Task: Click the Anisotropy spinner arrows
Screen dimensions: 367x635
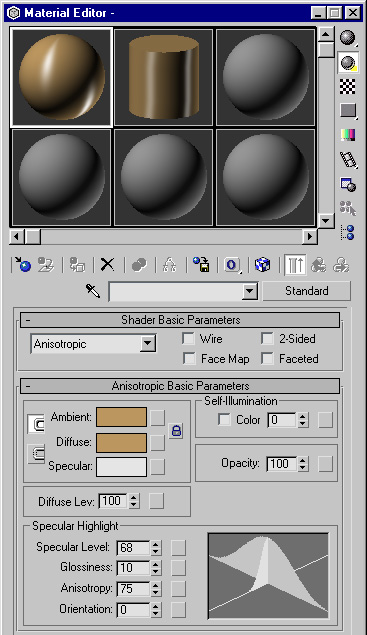Action: coord(156,589)
